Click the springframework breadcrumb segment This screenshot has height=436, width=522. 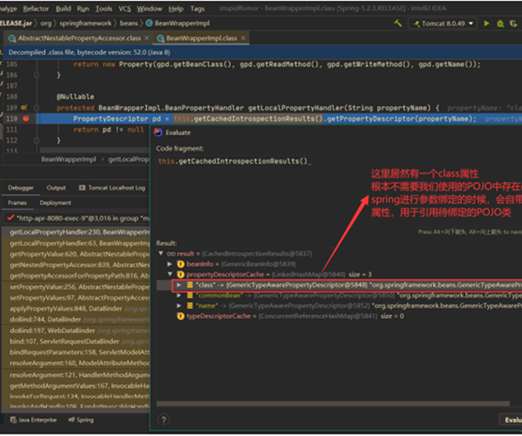(x=85, y=23)
